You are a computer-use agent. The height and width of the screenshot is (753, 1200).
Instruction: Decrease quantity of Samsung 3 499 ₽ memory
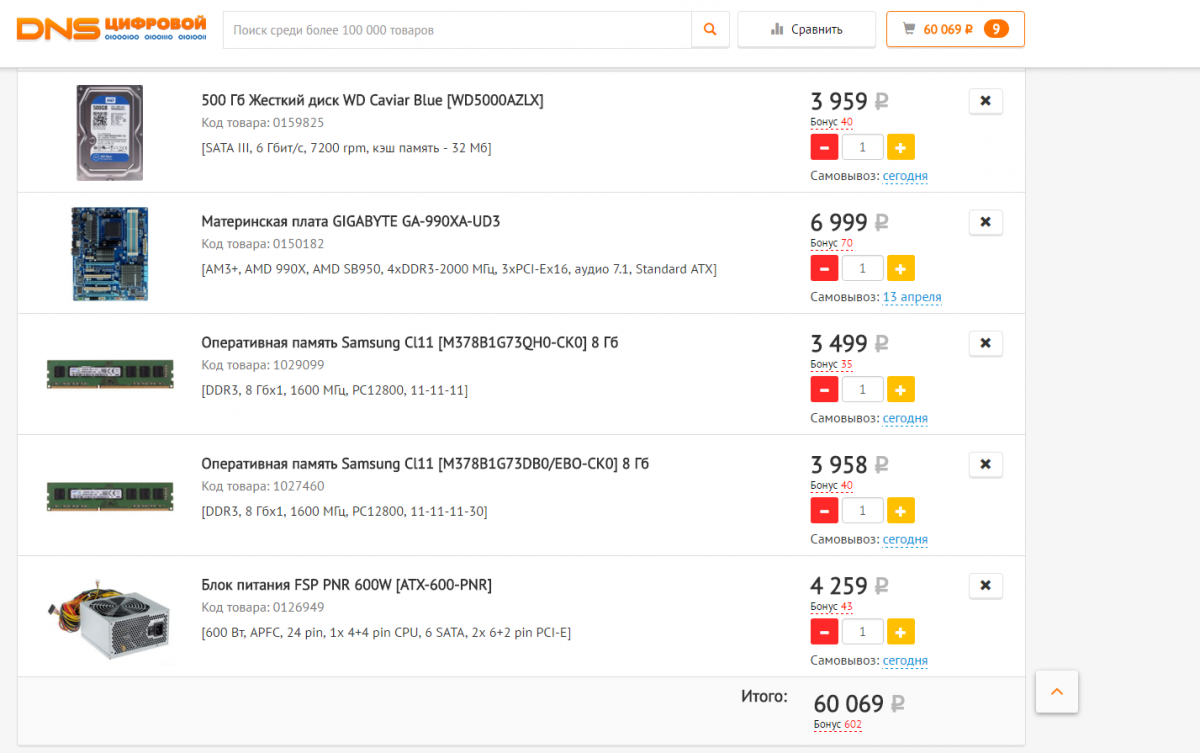tap(824, 390)
